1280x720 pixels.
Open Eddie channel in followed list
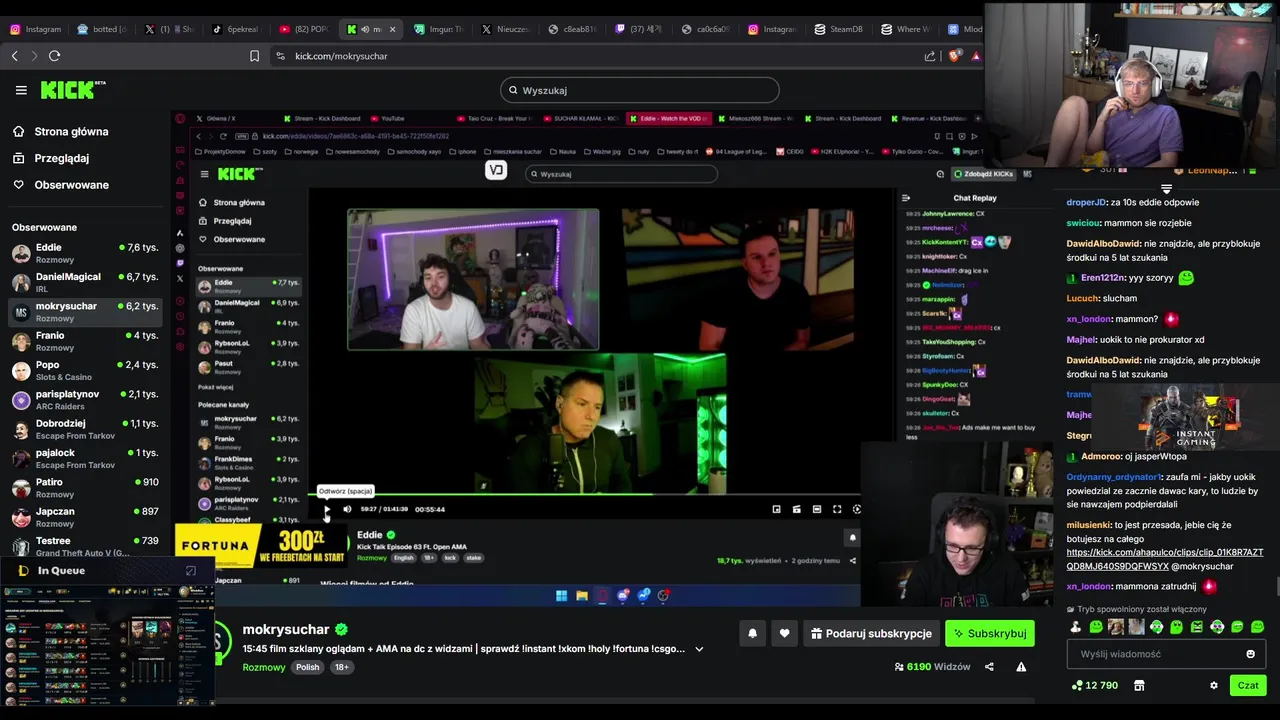point(85,253)
